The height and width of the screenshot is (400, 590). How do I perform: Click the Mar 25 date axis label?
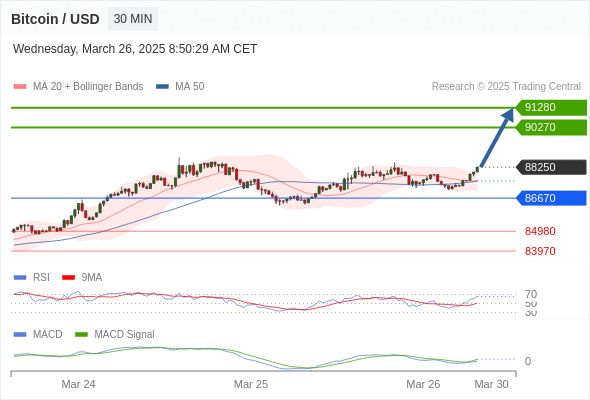pos(251,384)
